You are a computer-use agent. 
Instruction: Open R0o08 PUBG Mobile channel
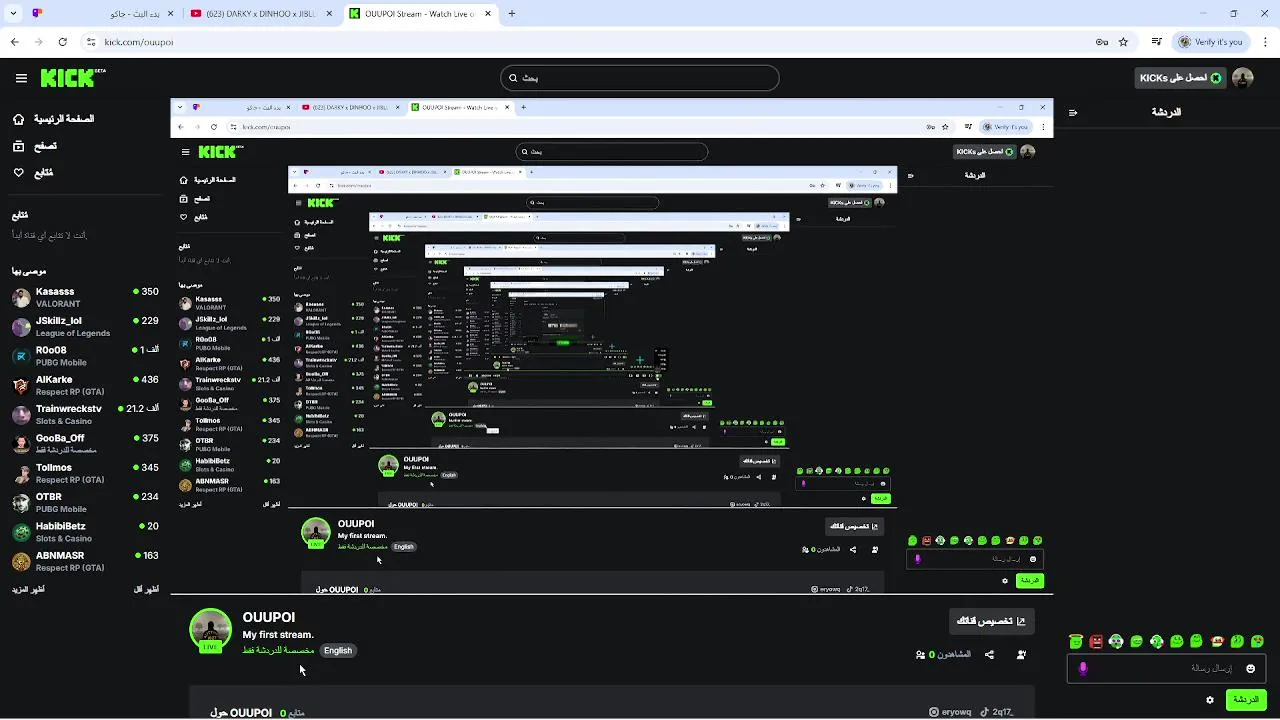[85, 356]
